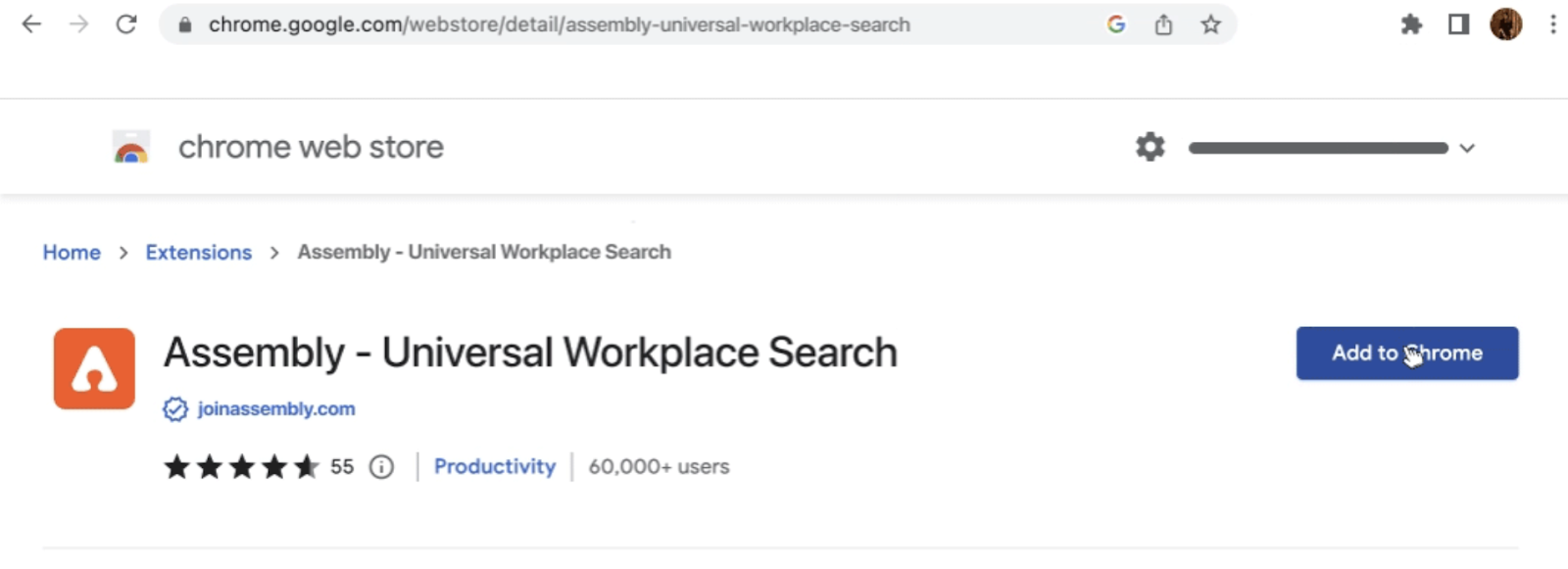
Task: Click the first rating star
Action: pos(175,467)
